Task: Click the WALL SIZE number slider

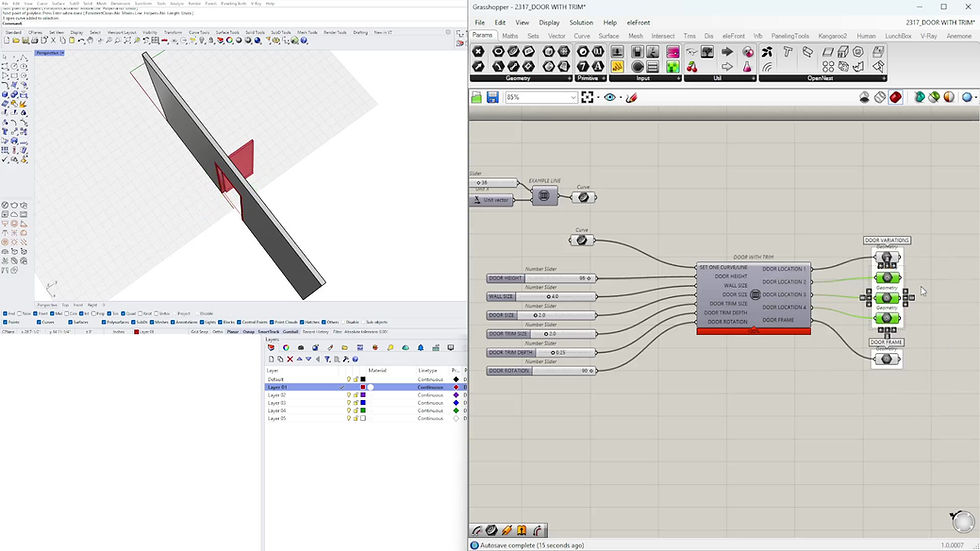Action: coord(541,297)
